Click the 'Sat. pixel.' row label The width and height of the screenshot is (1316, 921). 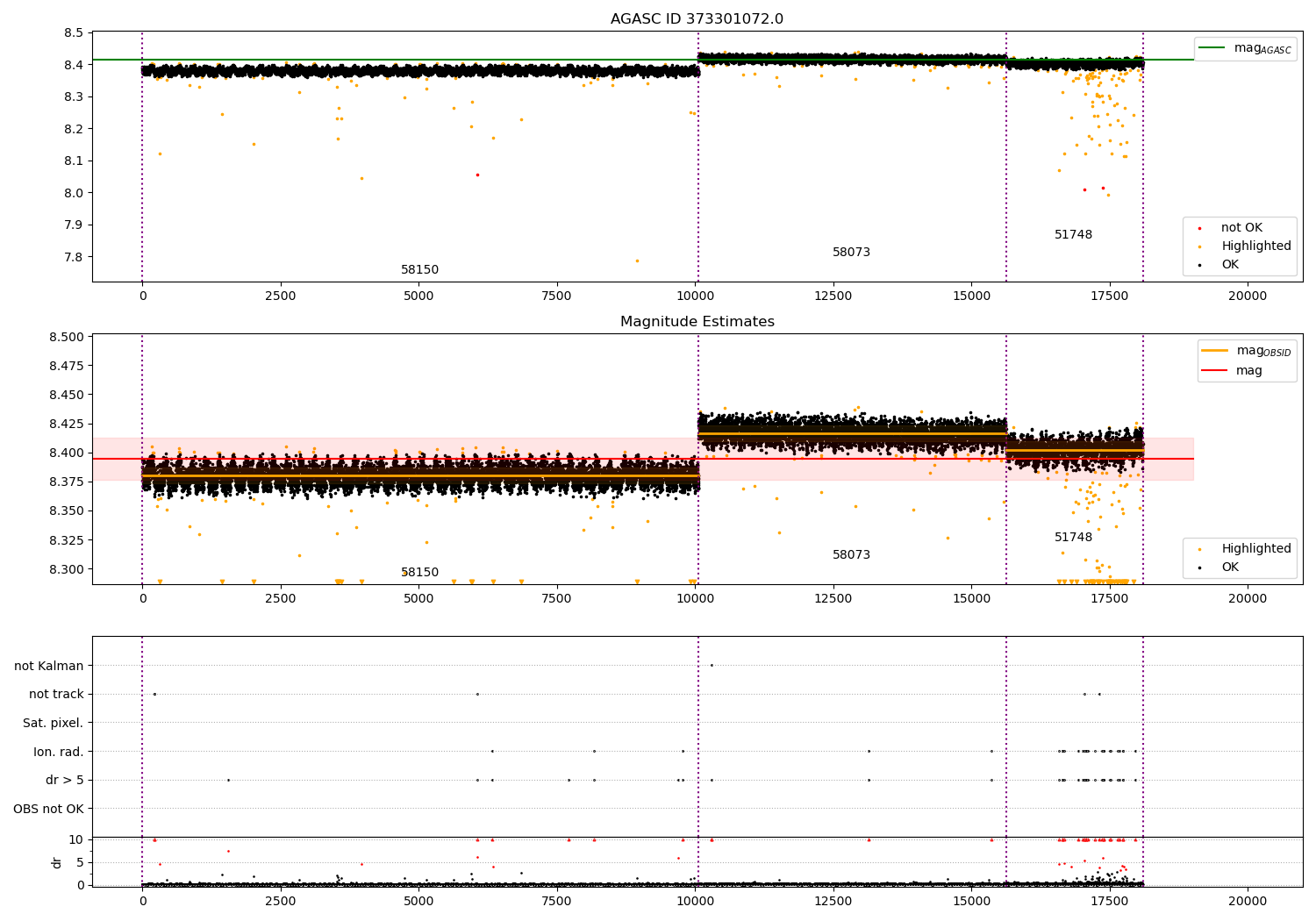click(x=53, y=724)
